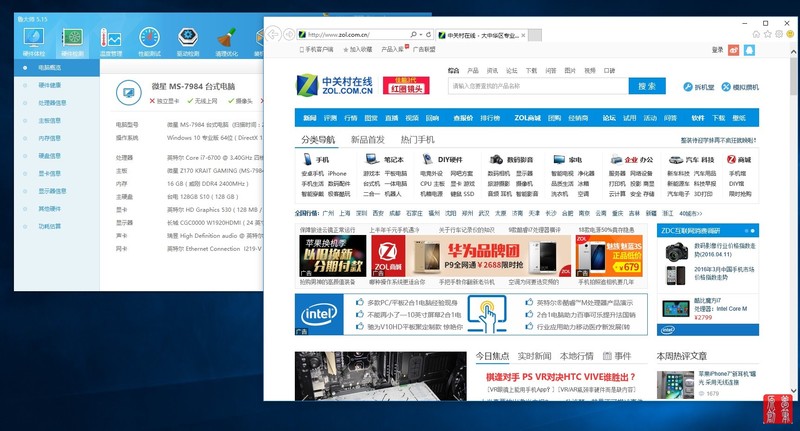Select 硬件健康 in Ludashi sidebar
Image resolution: width=800 pixels, height=431 pixels.
pyautogui.click(x=49, y=85)
